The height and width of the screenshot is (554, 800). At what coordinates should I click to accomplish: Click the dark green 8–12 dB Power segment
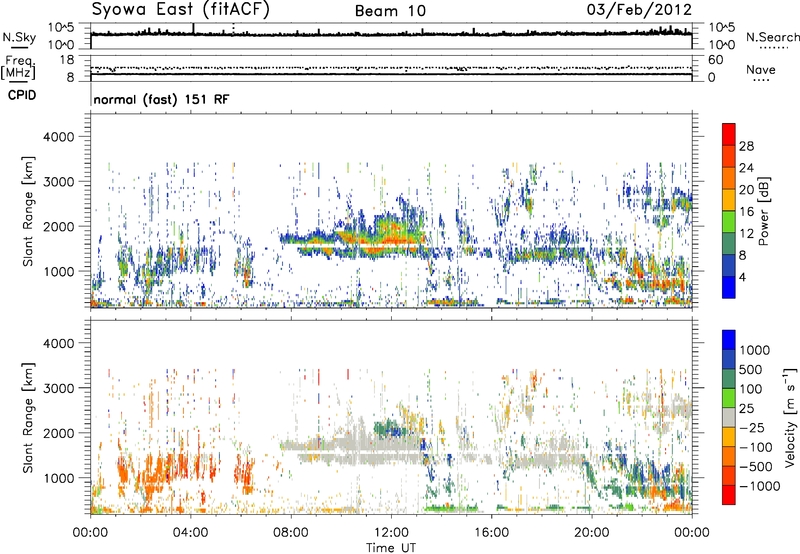(729, 244)
